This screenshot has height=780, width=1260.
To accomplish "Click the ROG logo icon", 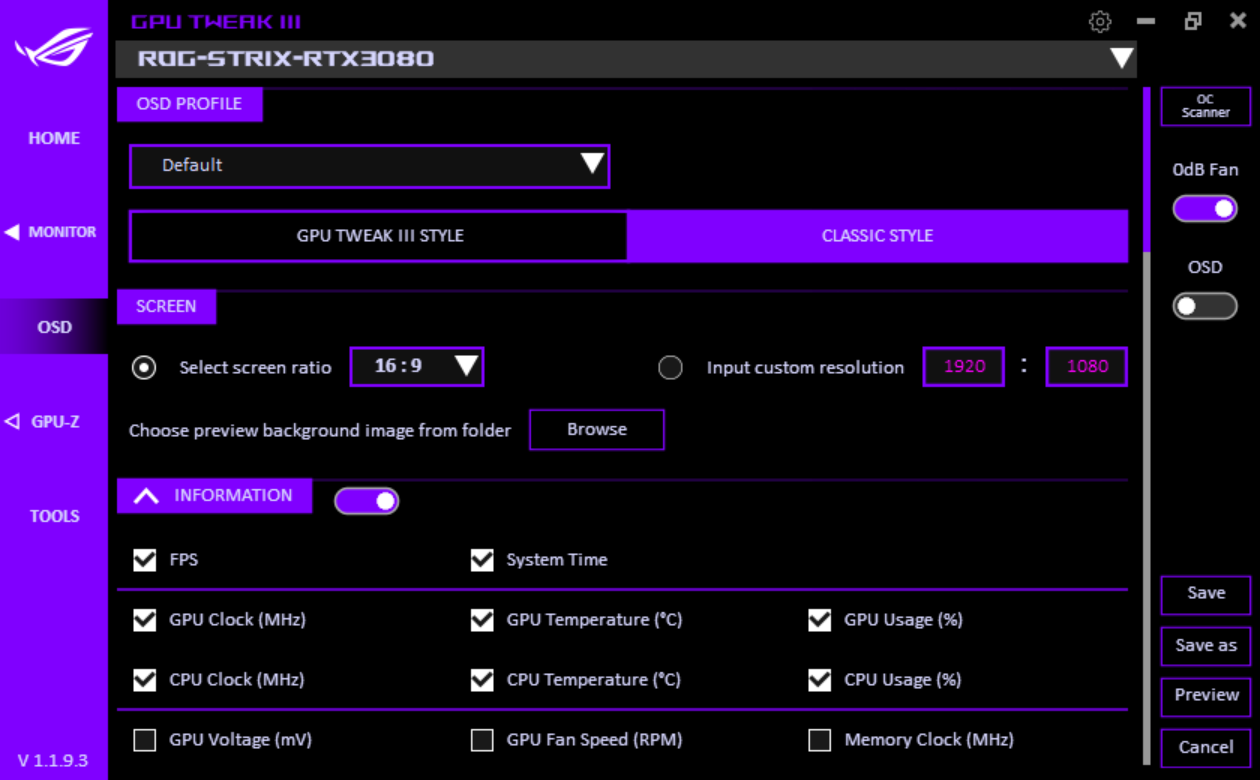I will coord(54,47).
